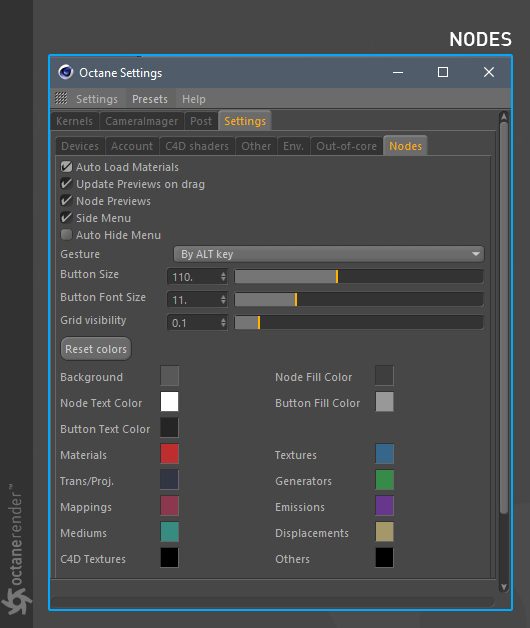The height and width of the screenshot is (628, 530).
Task: Toggle the Side Menu checkbox
Action: click(67, 218)
